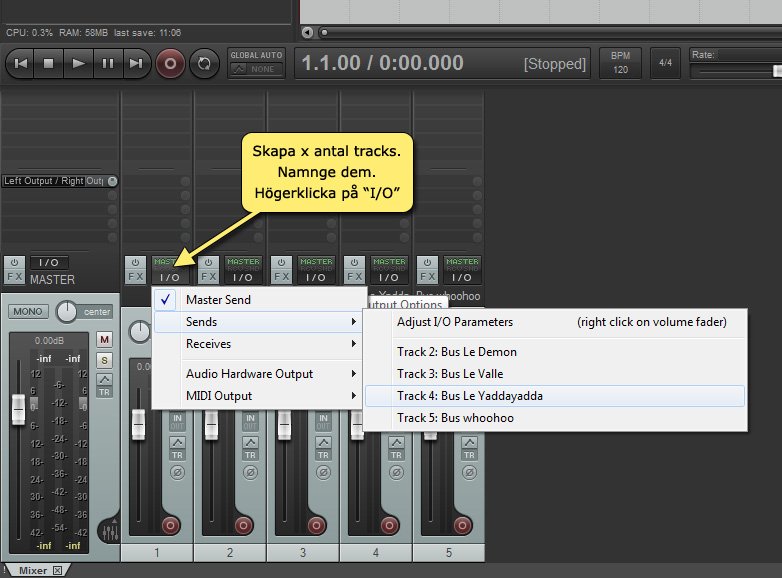The width and height of the screenshot is (782, 578).
Task: Open track 4 I/O routing button
Action: [389, 277]
